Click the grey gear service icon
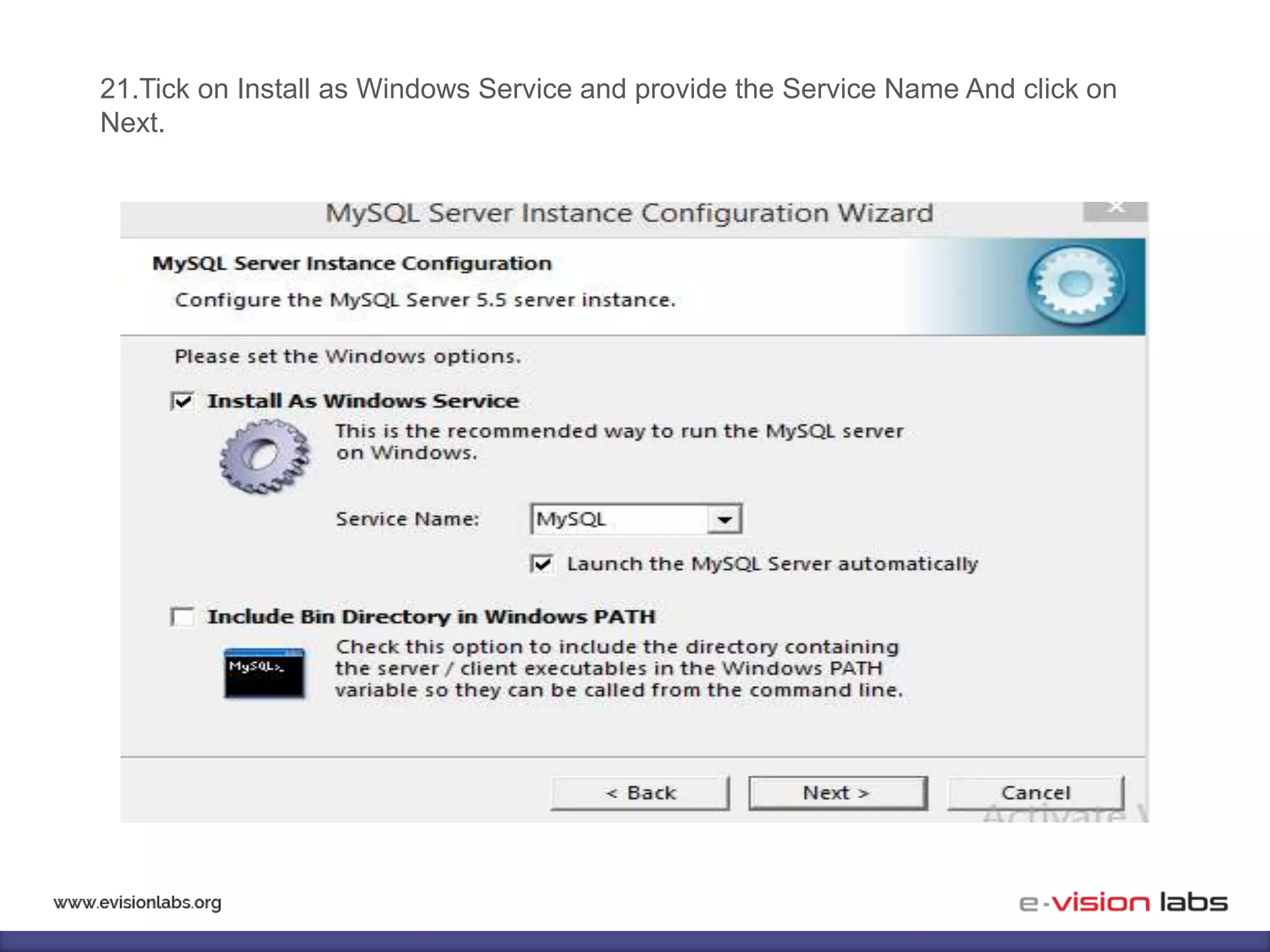Viewport: 1270px width, 952px height. tap(265, 456)
